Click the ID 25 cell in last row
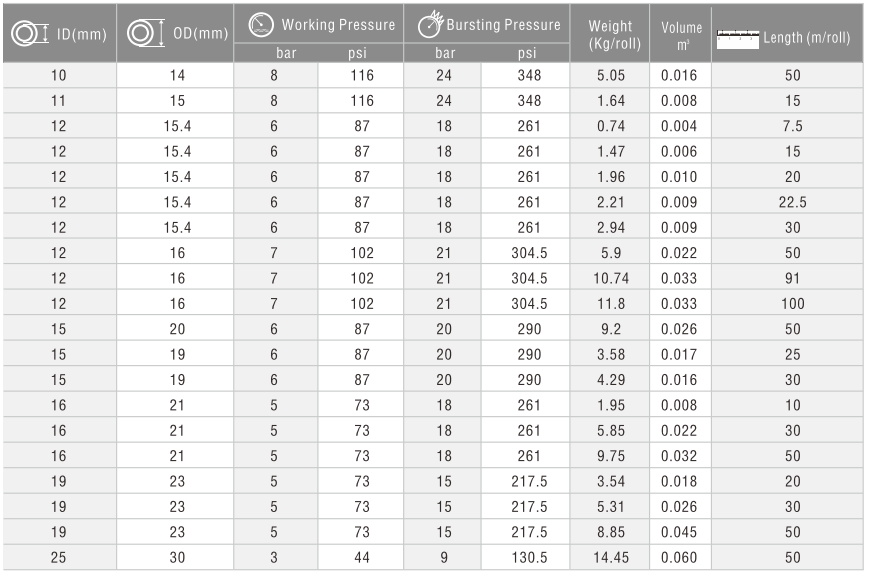 pyautogui.click(x=59, y=557)
